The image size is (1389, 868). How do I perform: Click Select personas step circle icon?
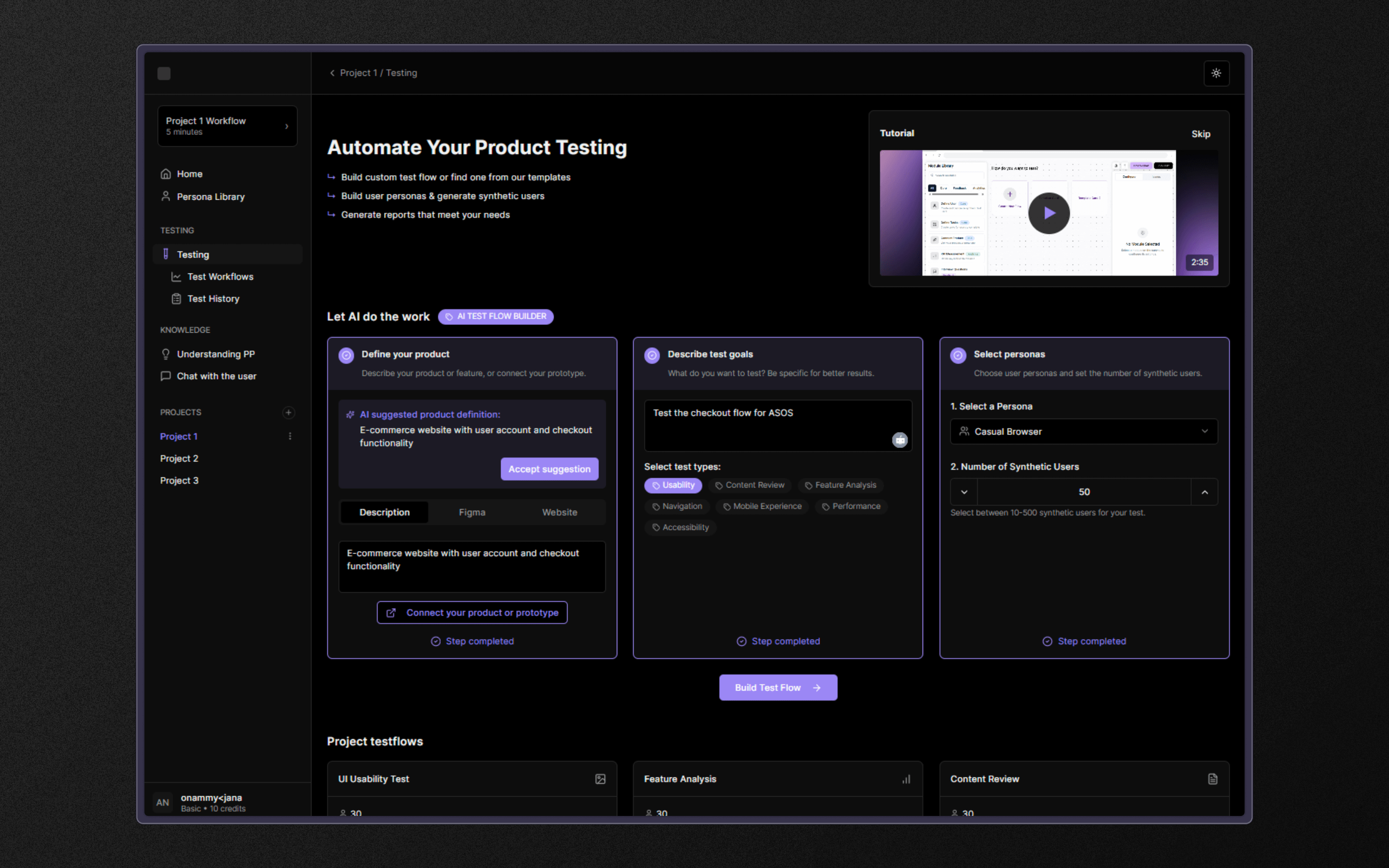coord(958,355)
